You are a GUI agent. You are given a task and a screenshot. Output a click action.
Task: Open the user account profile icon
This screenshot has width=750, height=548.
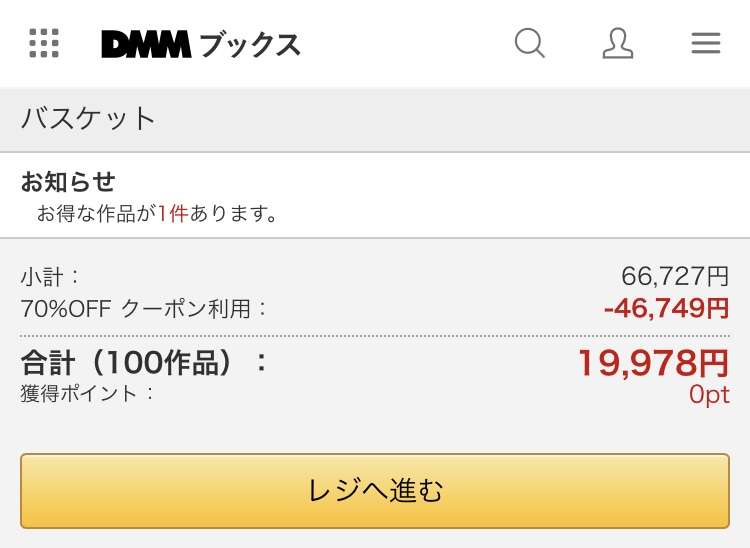[x=618, y=44]
